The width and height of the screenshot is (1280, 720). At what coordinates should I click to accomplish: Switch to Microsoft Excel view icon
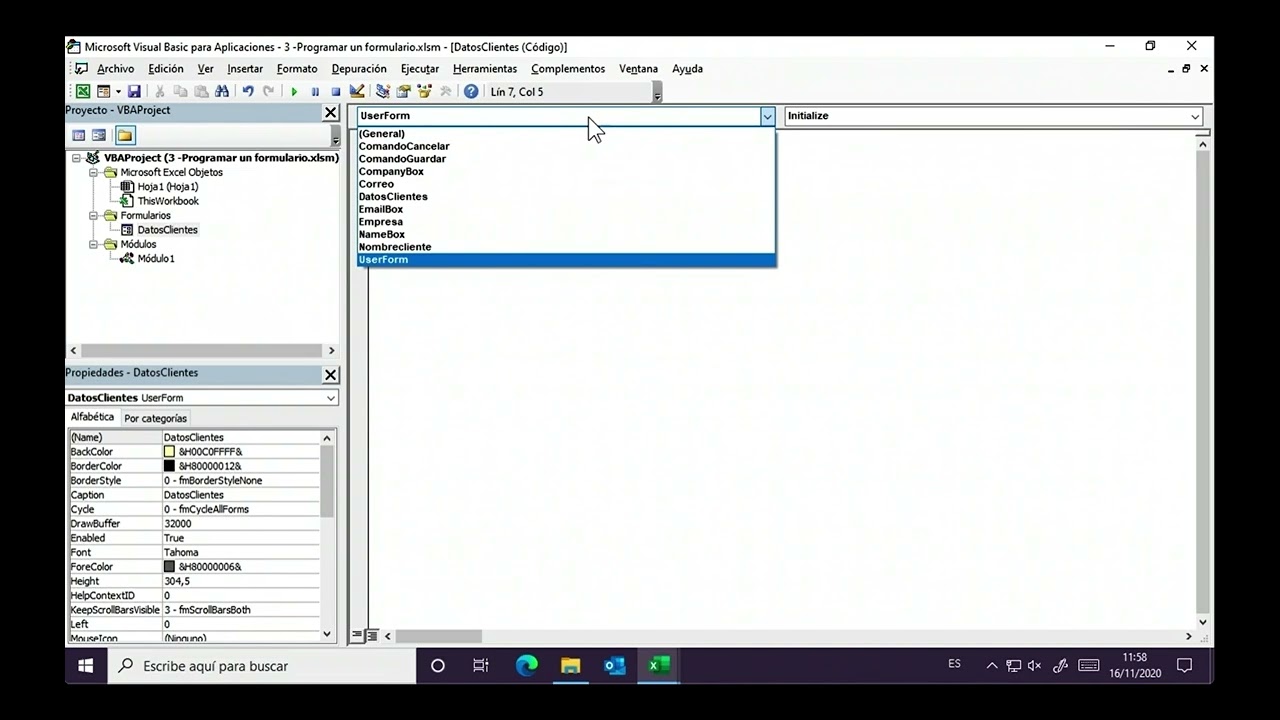83,92
